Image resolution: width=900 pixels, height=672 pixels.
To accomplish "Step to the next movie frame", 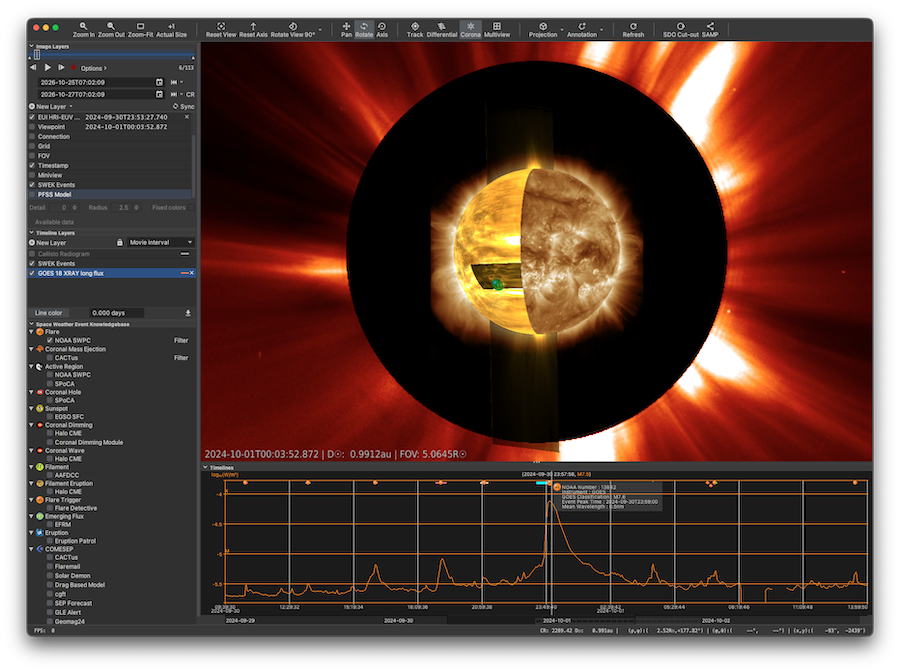I will [x=61, y=68].
